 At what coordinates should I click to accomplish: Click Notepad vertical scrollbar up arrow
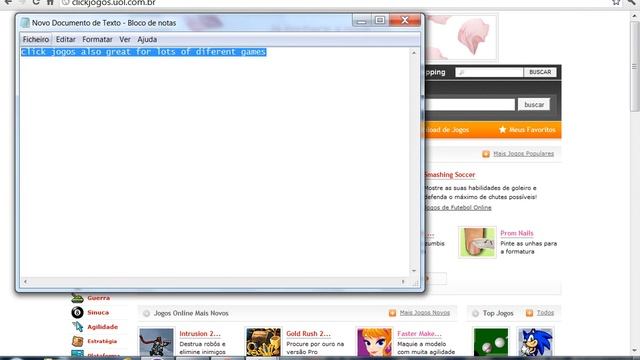point(414,53)
